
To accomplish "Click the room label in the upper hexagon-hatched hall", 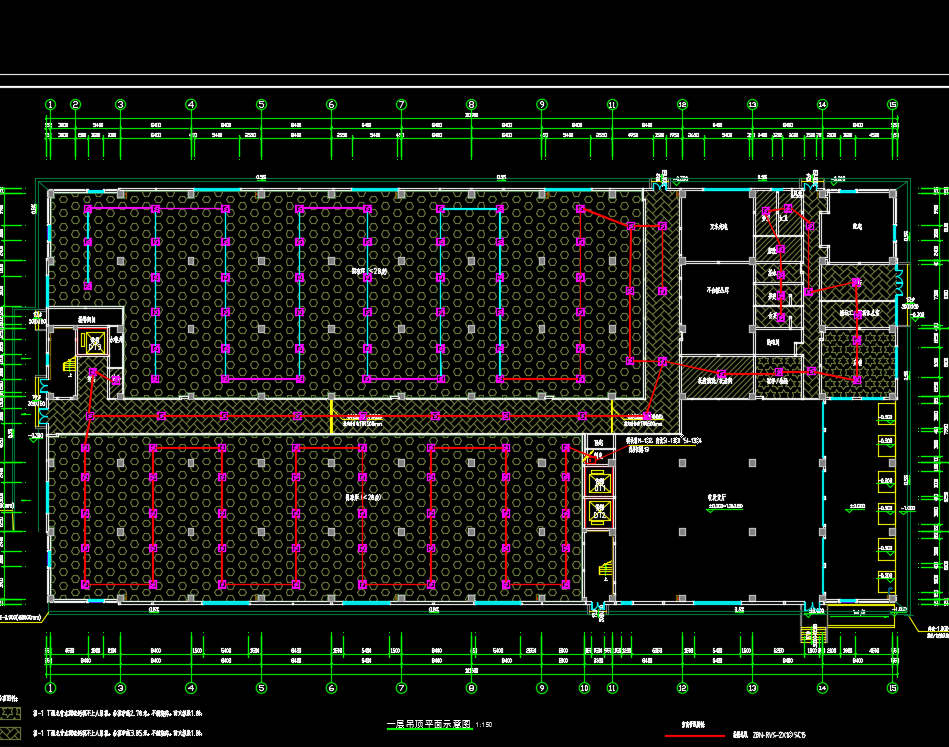I will (370, 272).
